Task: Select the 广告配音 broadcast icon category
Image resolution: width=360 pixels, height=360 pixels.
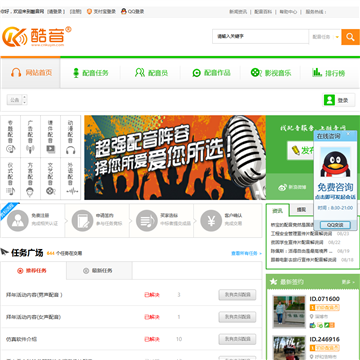Action: [x=31, y=136]
